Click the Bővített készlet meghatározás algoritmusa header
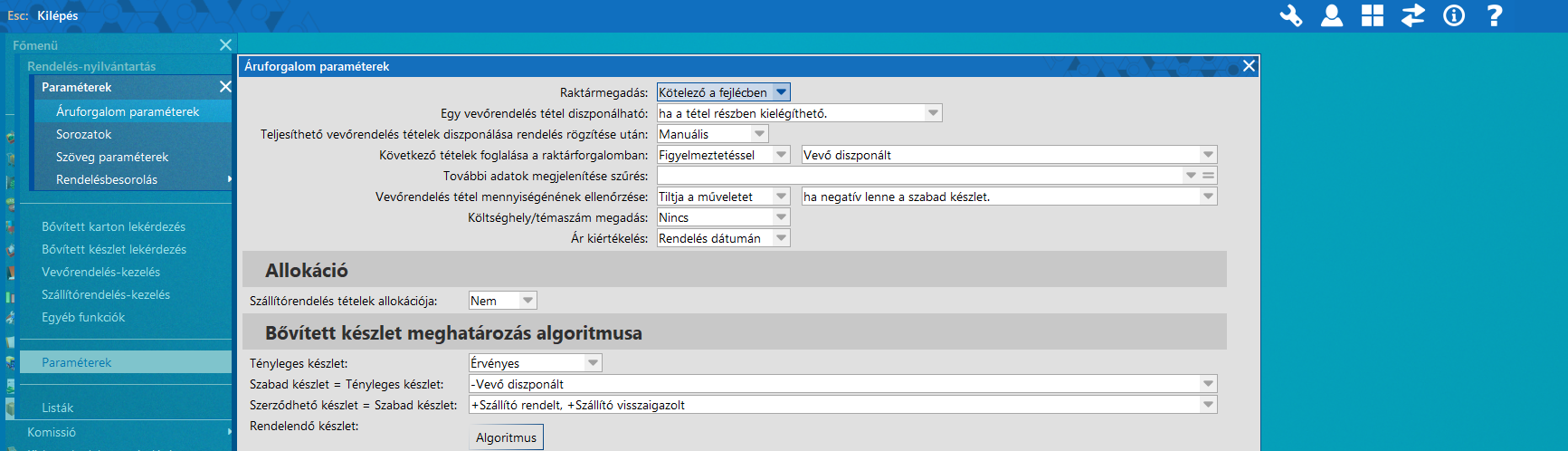Viewport: 1568px width, 451px height. point(735,332)
